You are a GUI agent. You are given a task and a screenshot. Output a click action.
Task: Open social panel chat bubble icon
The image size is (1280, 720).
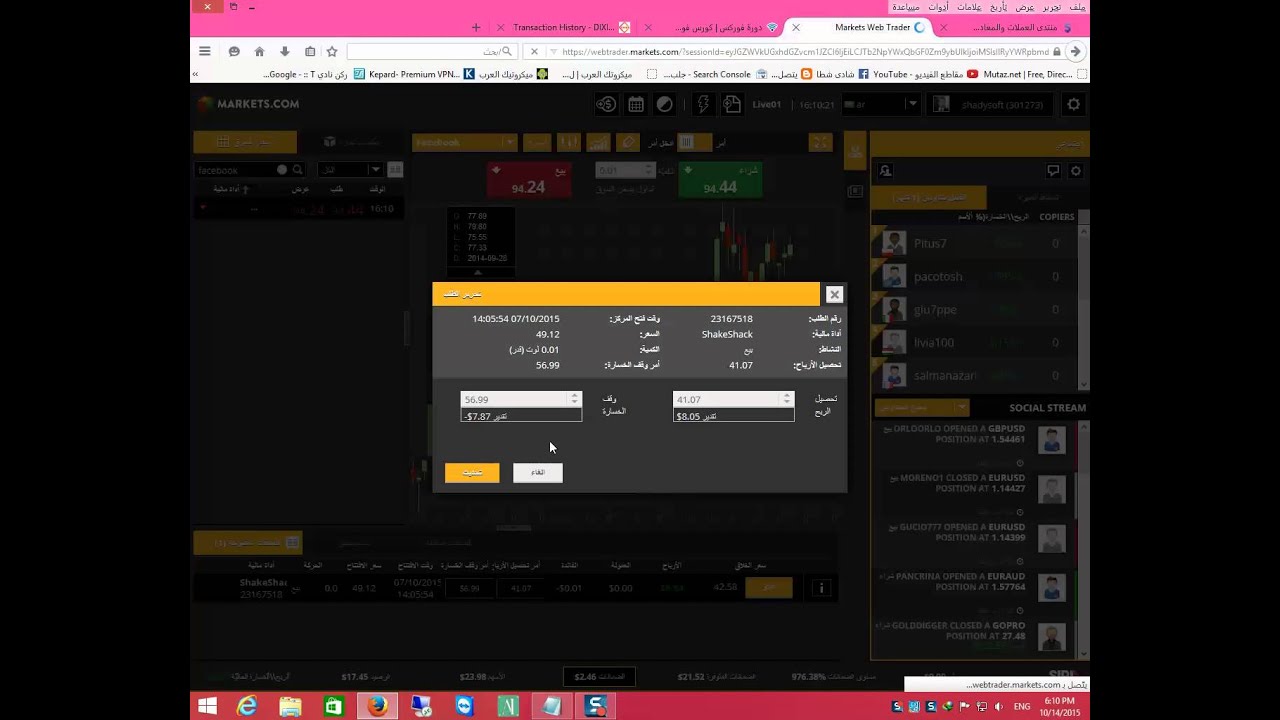1053,171
